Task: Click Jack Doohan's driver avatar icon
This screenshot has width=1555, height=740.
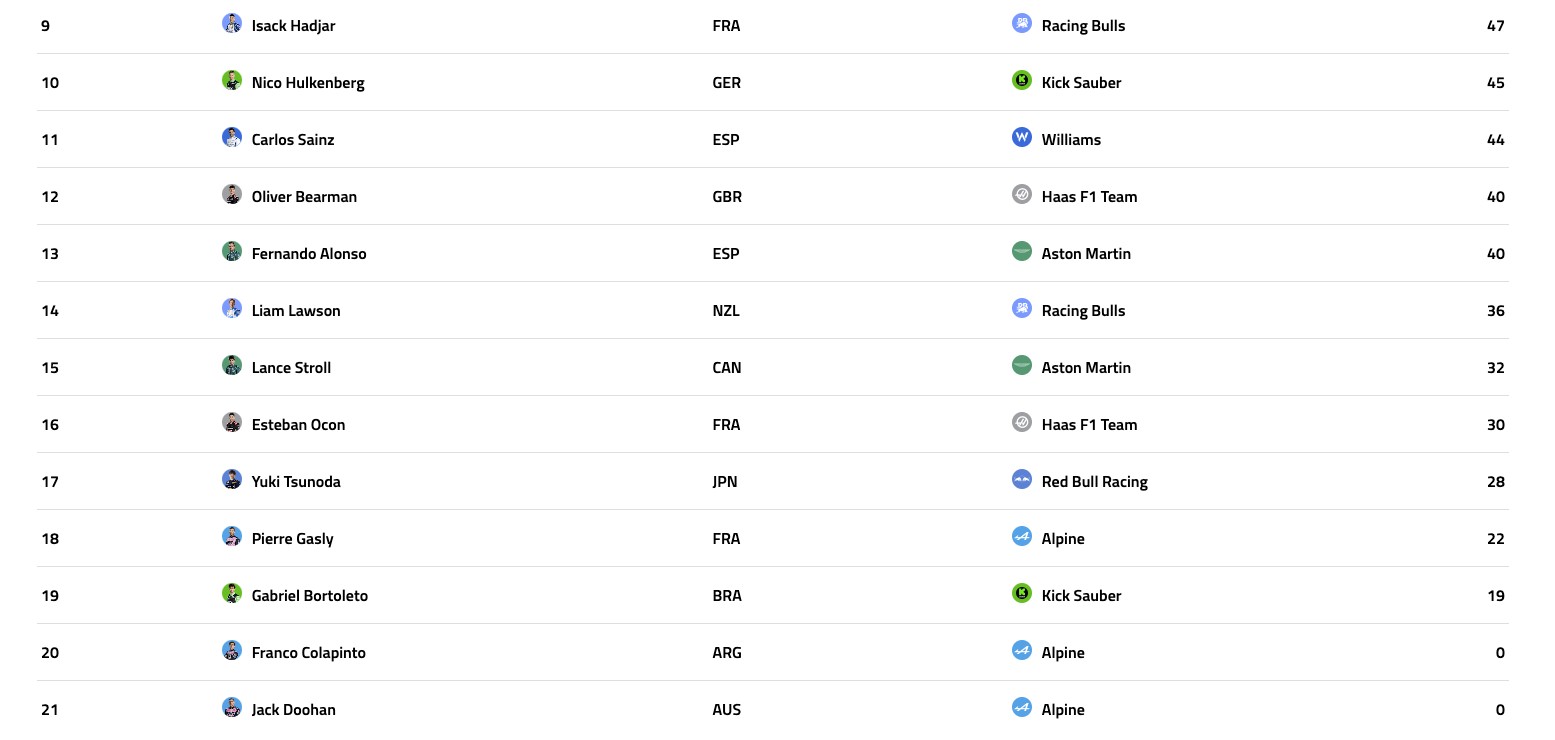Action: 232,708
